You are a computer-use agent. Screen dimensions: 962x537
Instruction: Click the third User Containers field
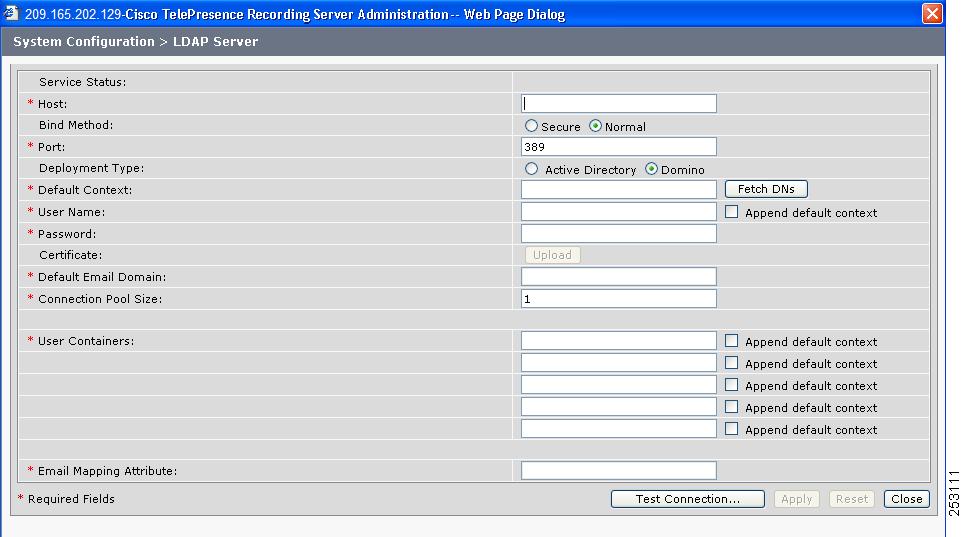618,385
